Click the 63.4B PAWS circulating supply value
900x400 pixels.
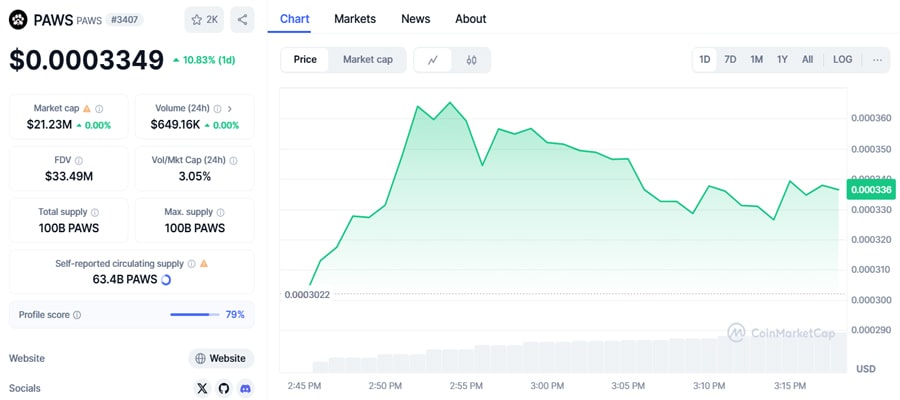point(125,280)
